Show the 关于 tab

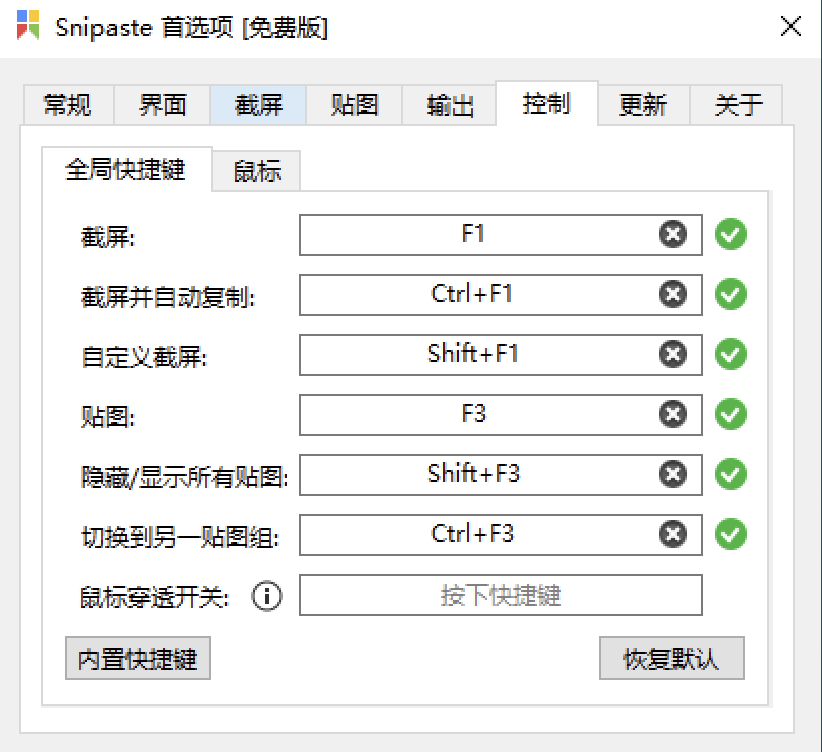(737, 105)
